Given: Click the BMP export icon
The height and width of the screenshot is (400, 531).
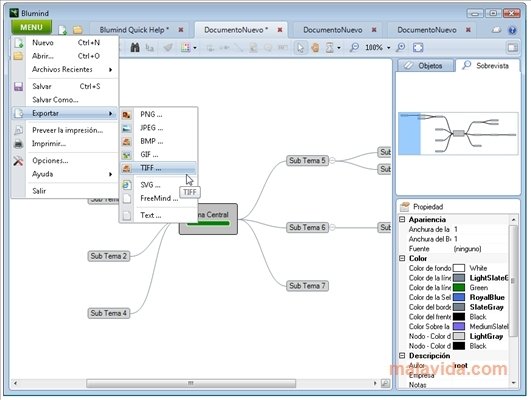Looking at the screenshot, I should [126, 141].
